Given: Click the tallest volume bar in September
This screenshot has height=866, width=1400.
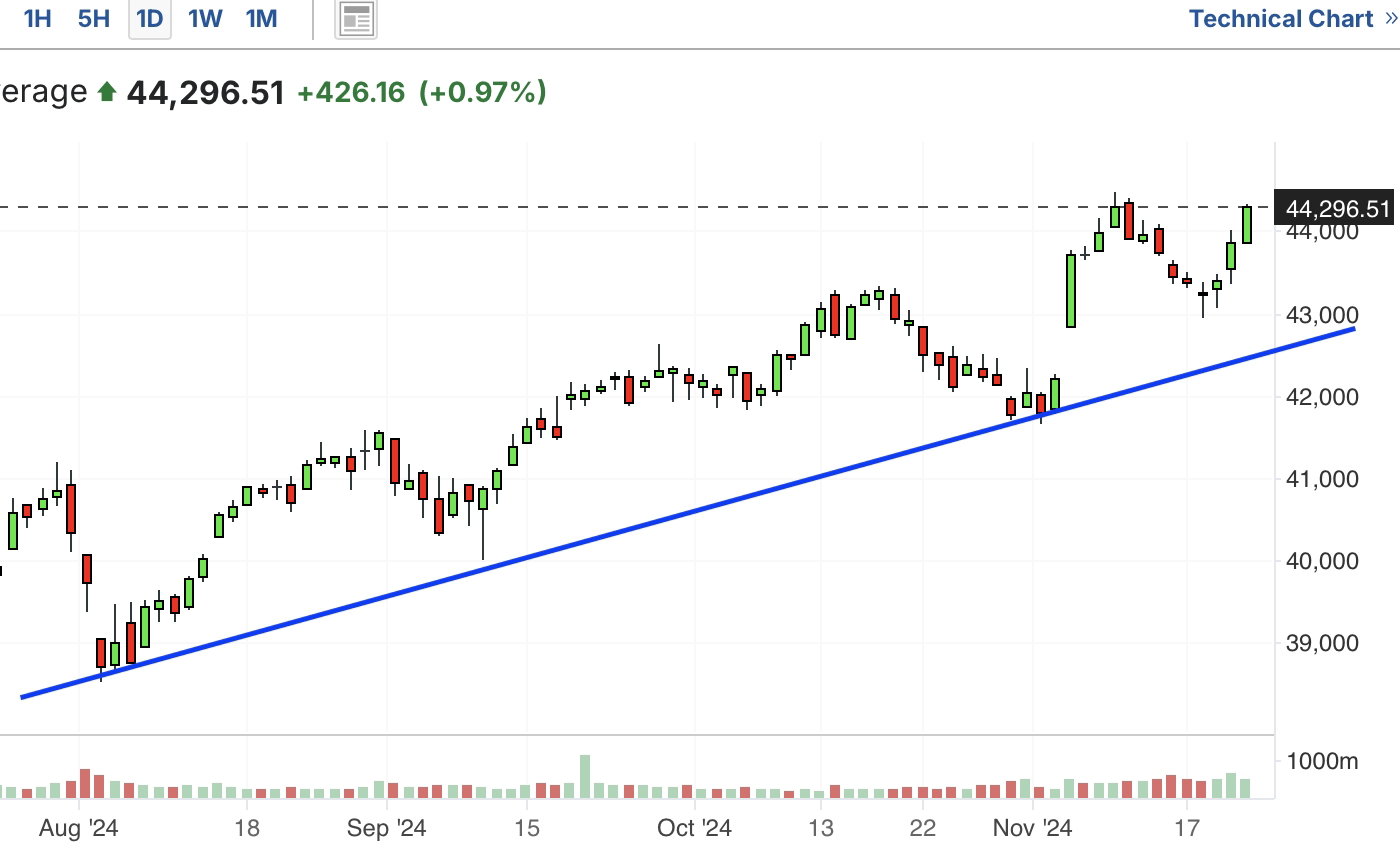Looking at the screenshot, I should (x=585, y=777).
